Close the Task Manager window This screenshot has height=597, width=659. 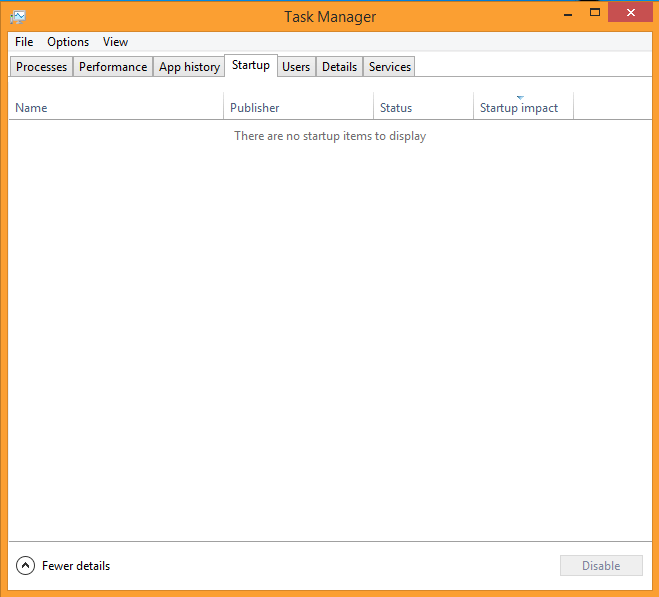(x=630, y=13)
